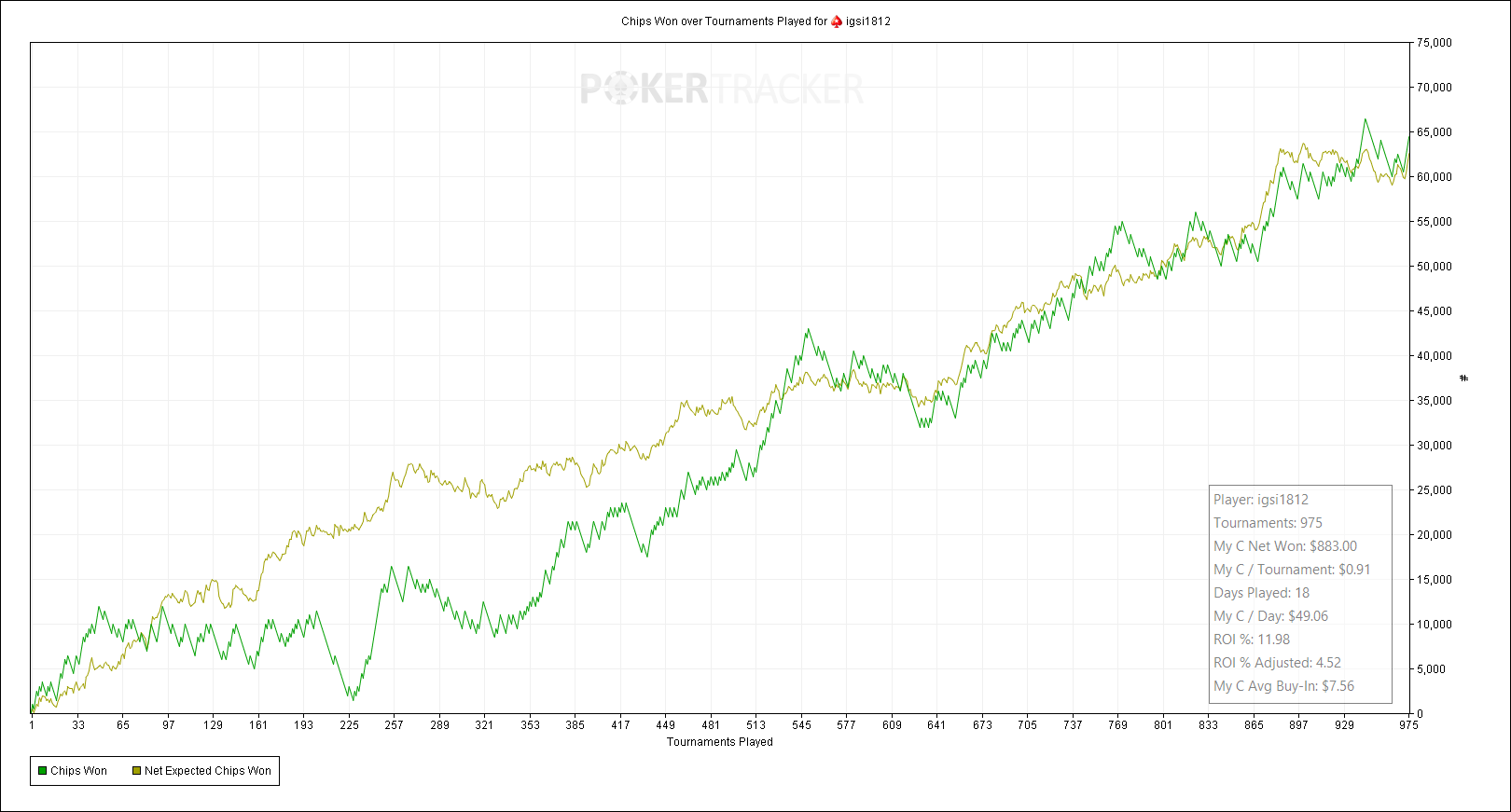Click the red spade icon in chart title
Viewport: 1511px width, 812px height.
click(x=837, y=21)
